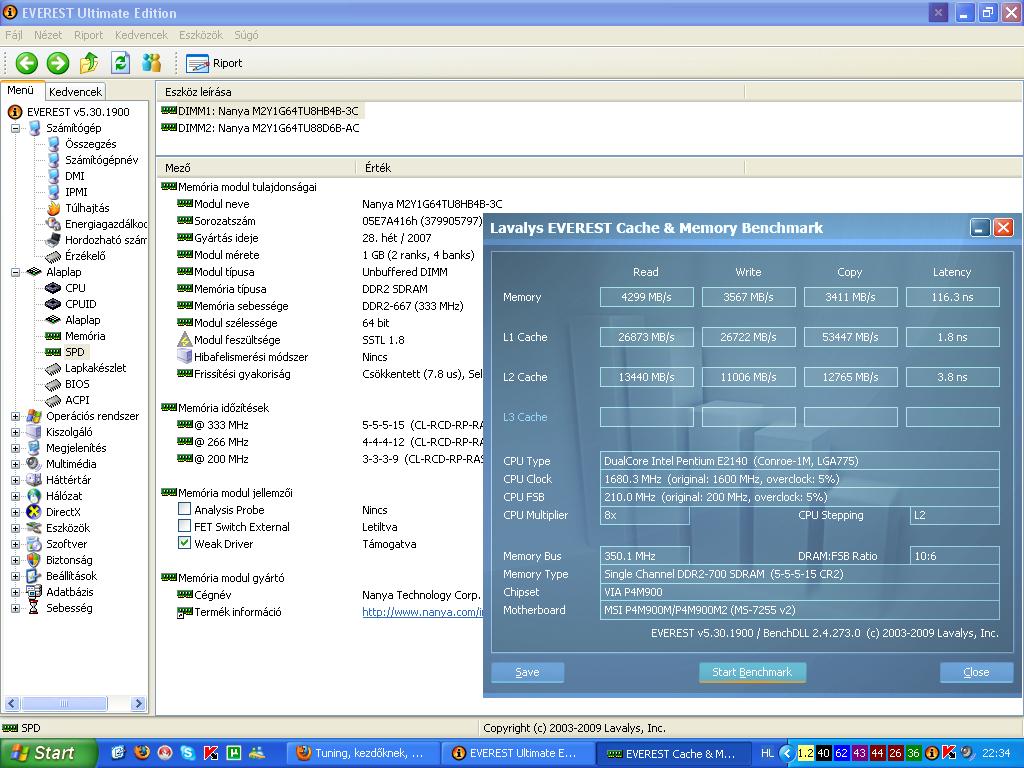The width and height of the screenshot is (1024, 768).
Task: Select DIMM1 Nanya M2Y1G64TU8HB4B-3C entry
Action: coord(268,111)
